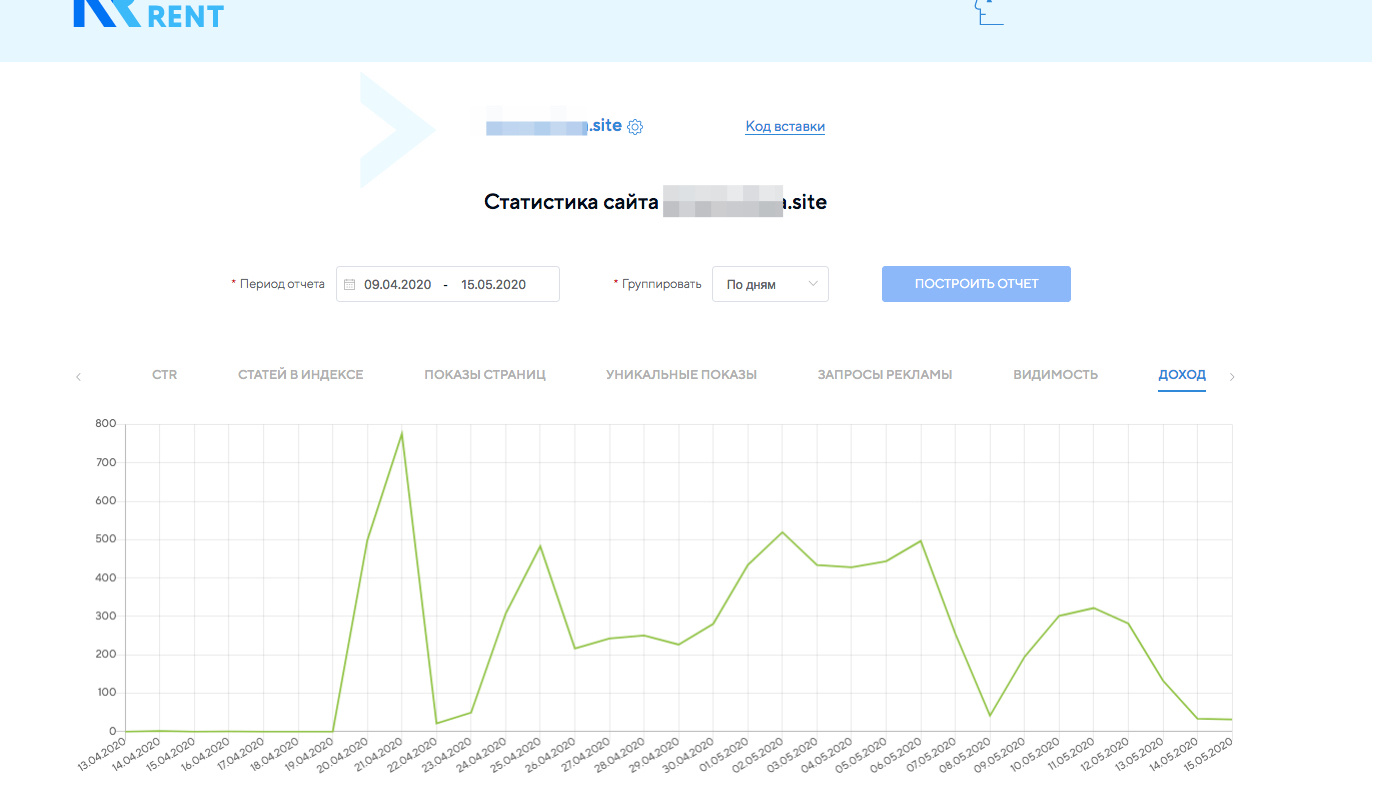The height and width of the screenshot is (807, 1385).
Task: Open site settings via the gear icon
Action: [635, 127]
